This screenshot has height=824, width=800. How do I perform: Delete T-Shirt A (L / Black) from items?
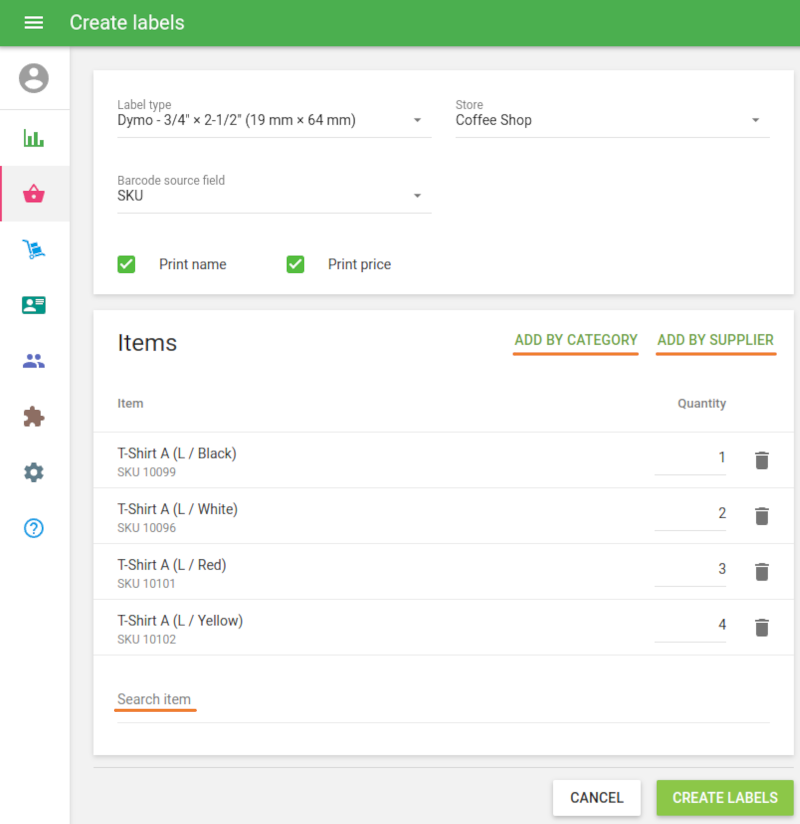pyautogui.click(x=761, y=460)
